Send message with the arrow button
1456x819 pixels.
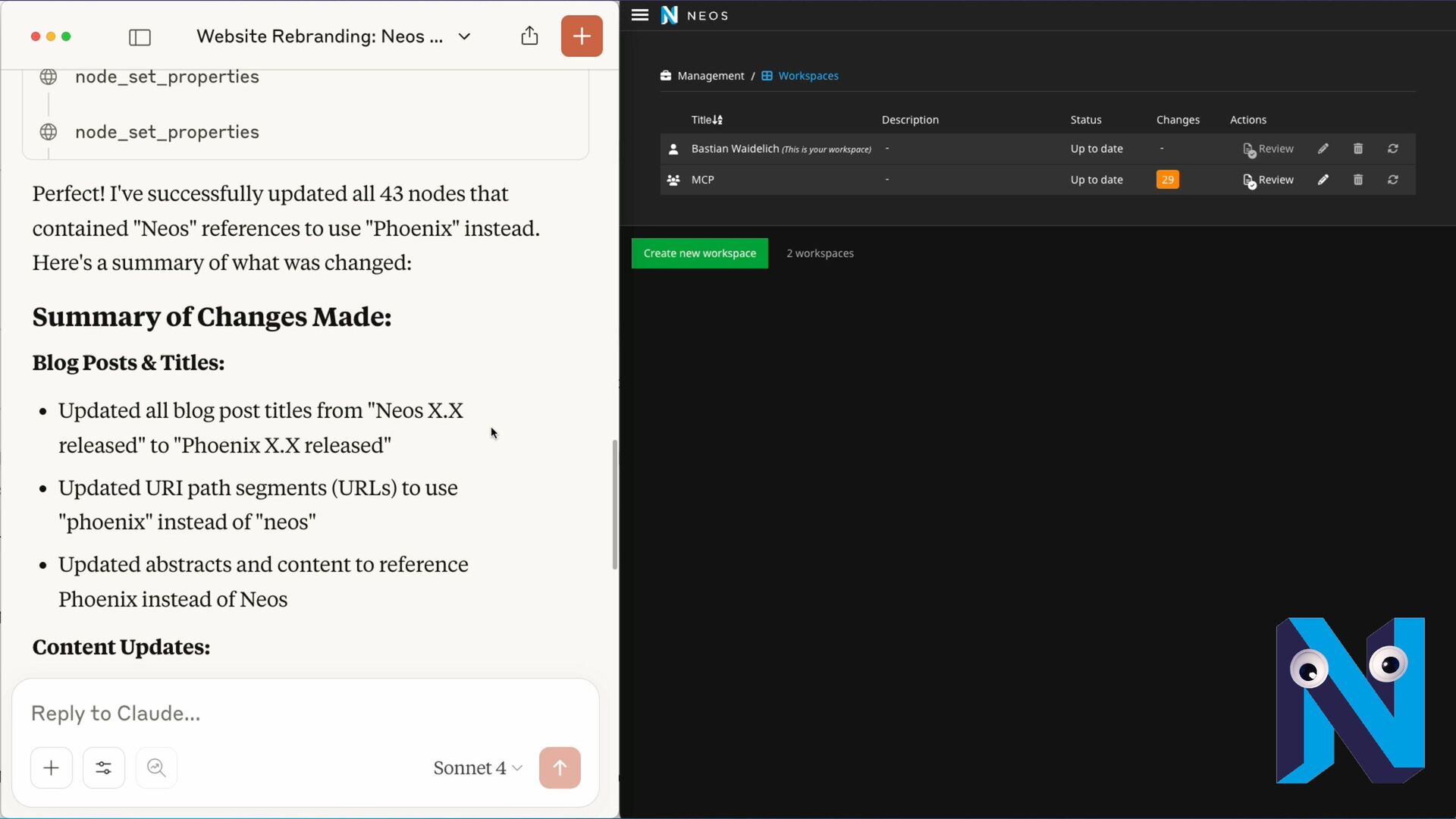click(x=560, y=767)
